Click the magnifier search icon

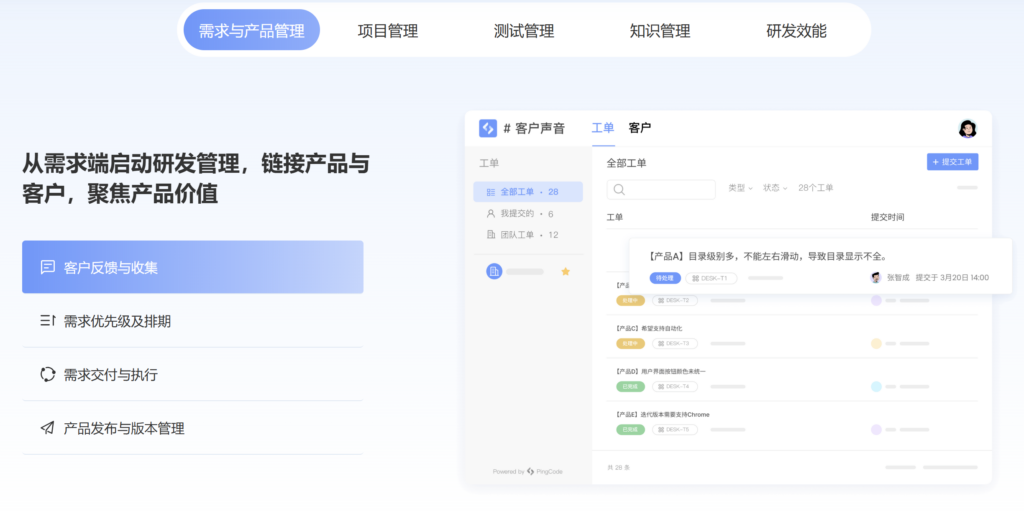[619, 189]
